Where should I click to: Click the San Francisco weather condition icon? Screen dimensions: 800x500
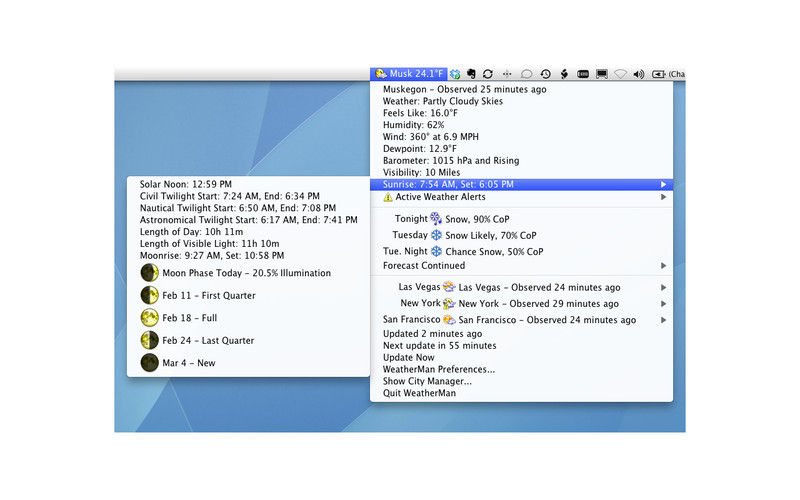449,320
